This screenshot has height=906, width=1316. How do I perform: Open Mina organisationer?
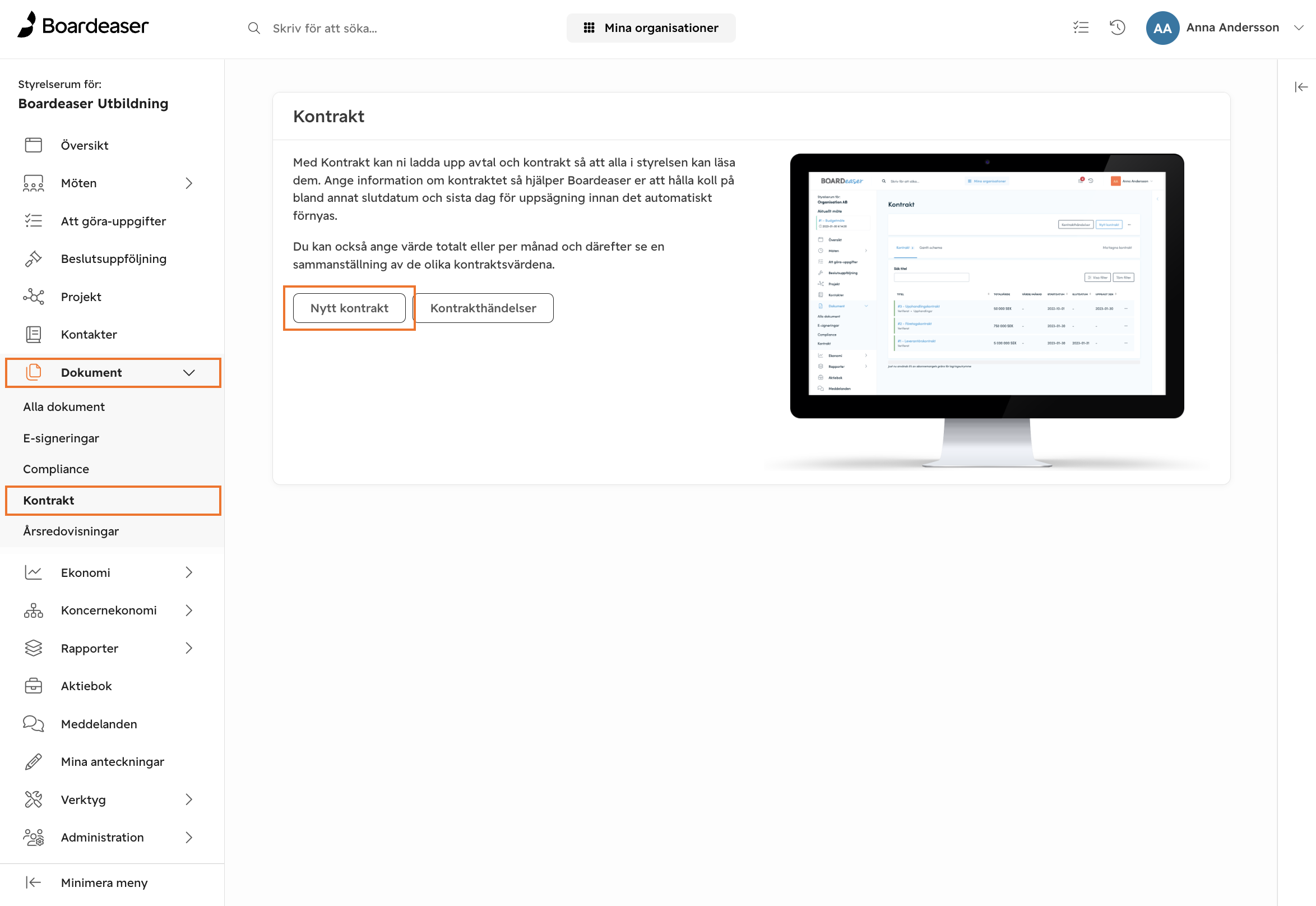point(650,28)
